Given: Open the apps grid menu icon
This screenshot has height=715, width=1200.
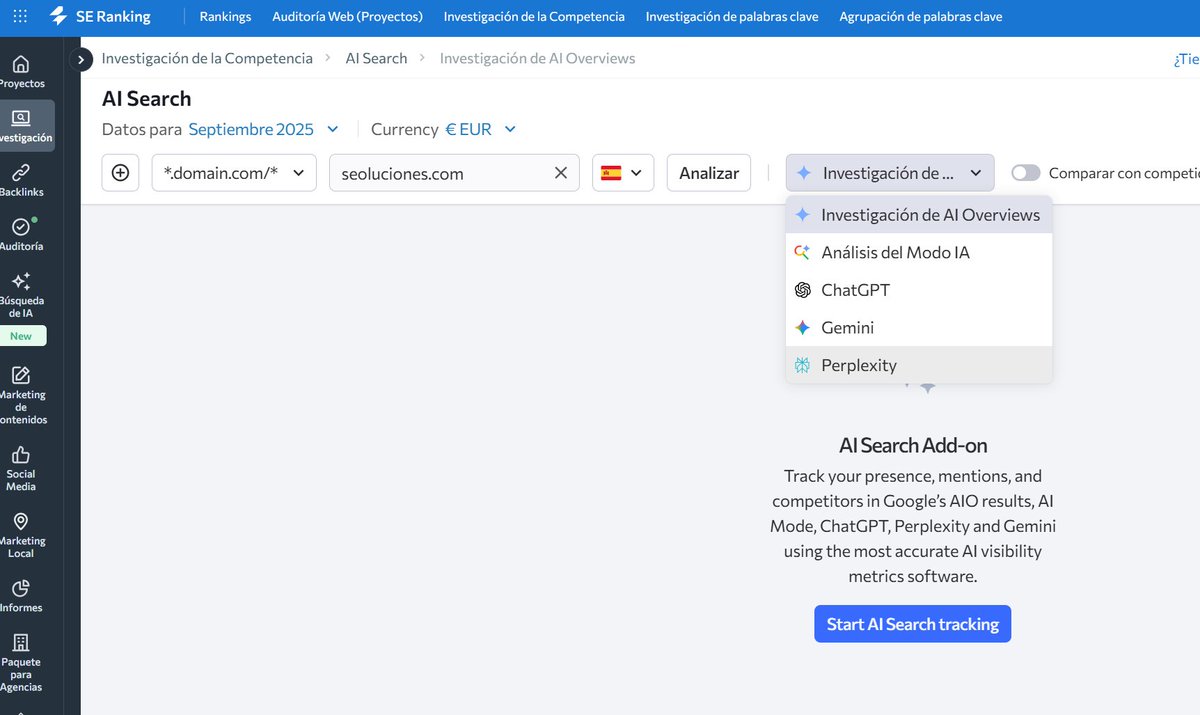Looking at the screenshot, I should pos(21,17).
